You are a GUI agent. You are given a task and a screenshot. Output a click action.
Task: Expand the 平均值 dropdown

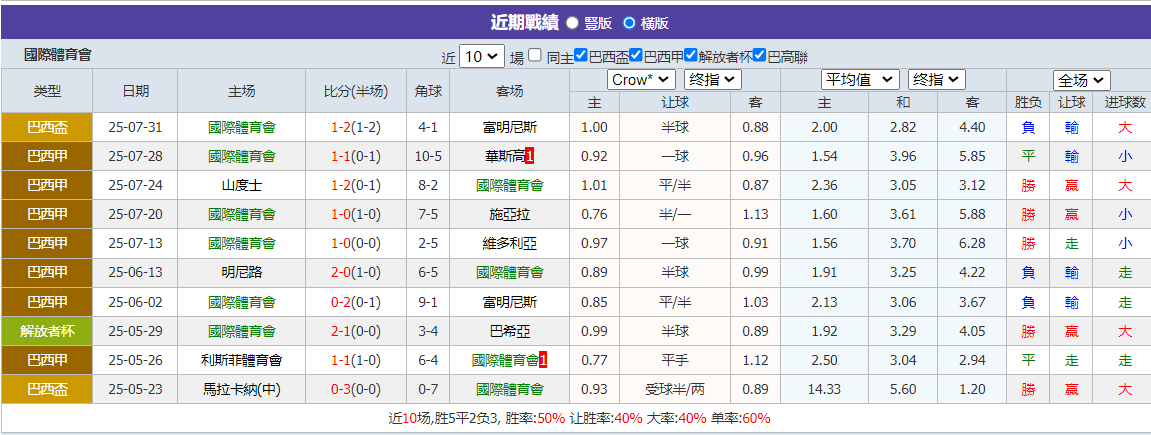(x=860, y=79)
